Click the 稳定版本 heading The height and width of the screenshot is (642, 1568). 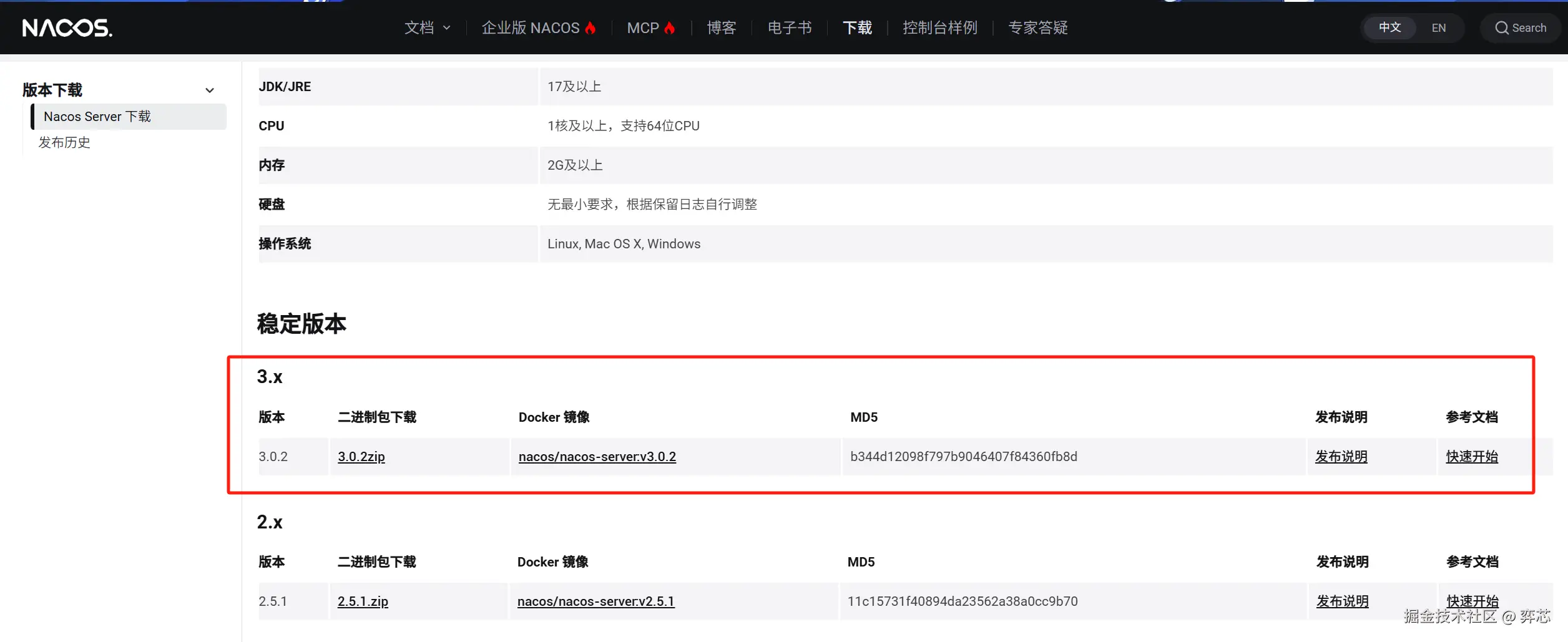(x=301, y=324)
